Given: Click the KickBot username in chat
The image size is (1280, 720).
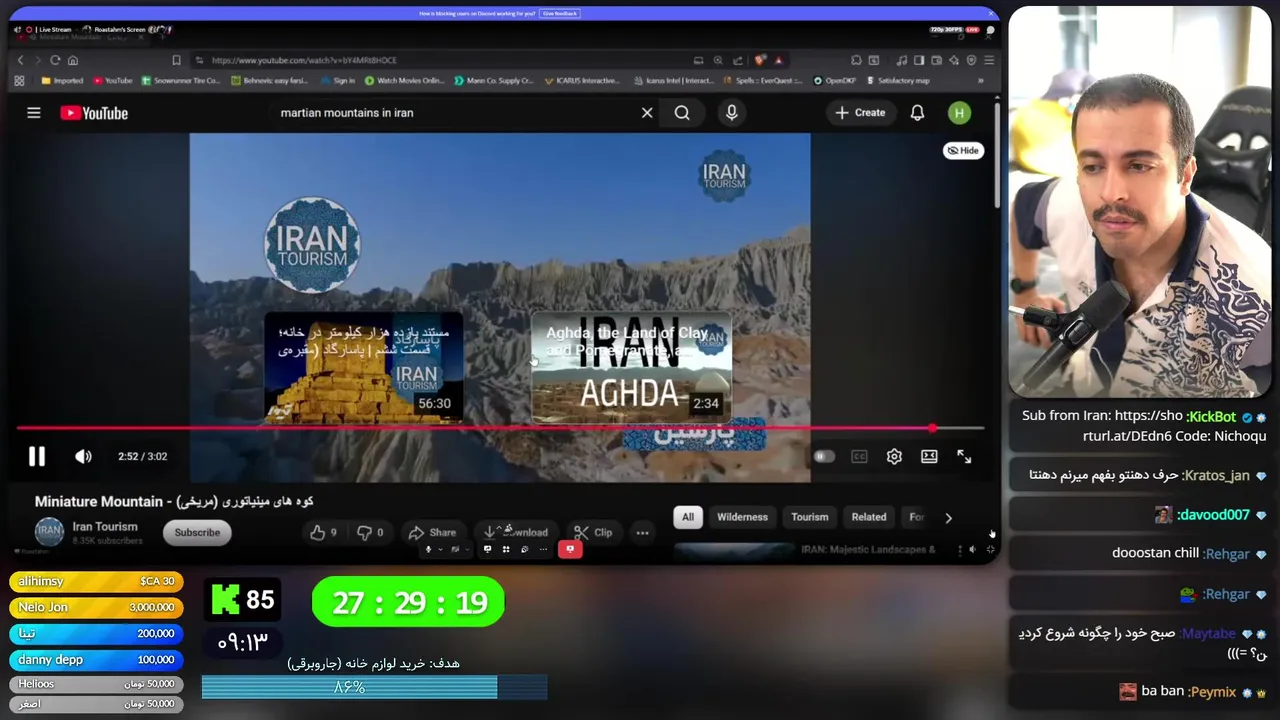Looking at the screenshot, I should (1212, 416).
